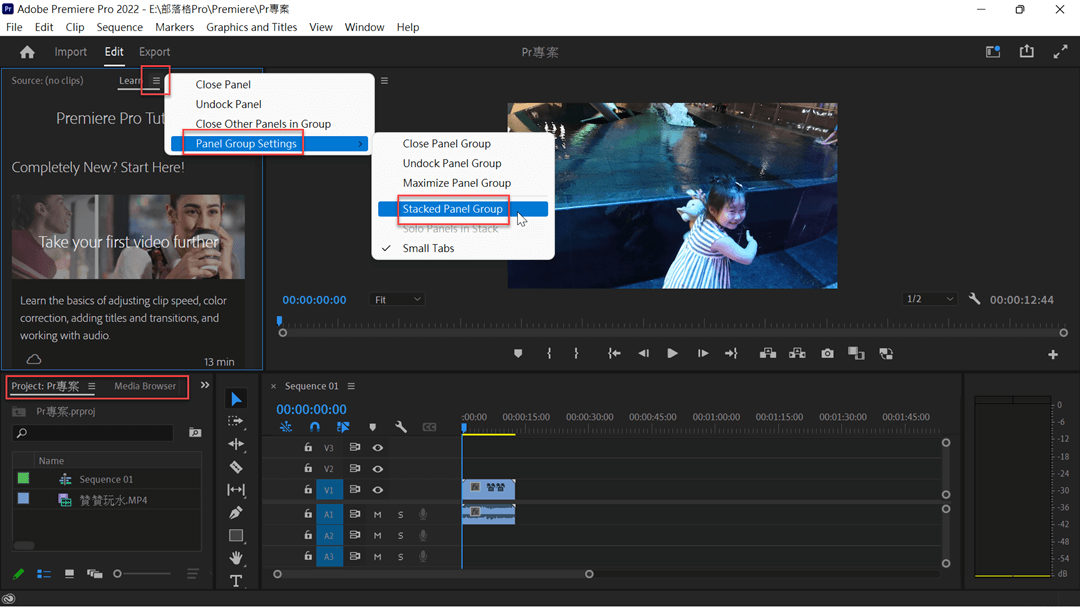Toggle Snap in Timeline magnet icon
Screen dimensions: 1080x607
(x=315, y=427)
